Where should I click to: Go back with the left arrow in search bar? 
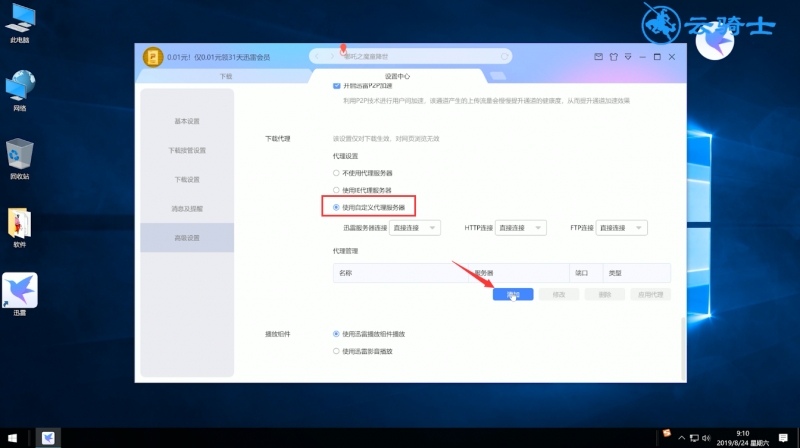(317, 56)
